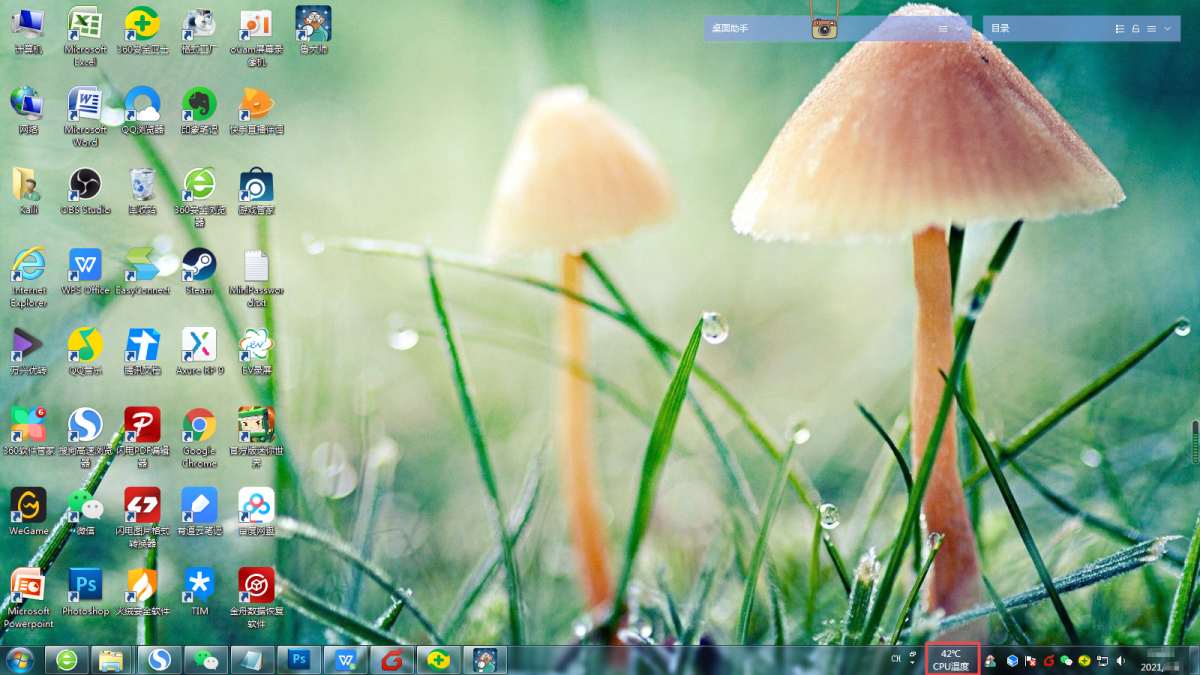Launch QQ浏览器 from the desktop
This screenshot has height=675, width=1200.
point(142,110)
